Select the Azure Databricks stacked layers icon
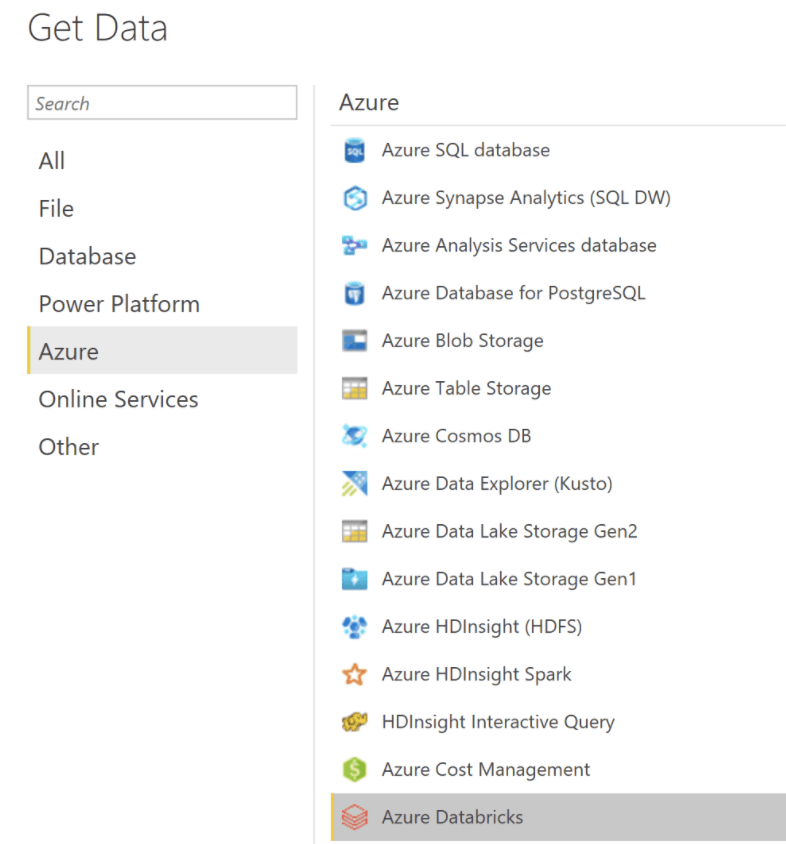Image resolution: width=786 pixels, height=844 pixels. coord(355,818)
